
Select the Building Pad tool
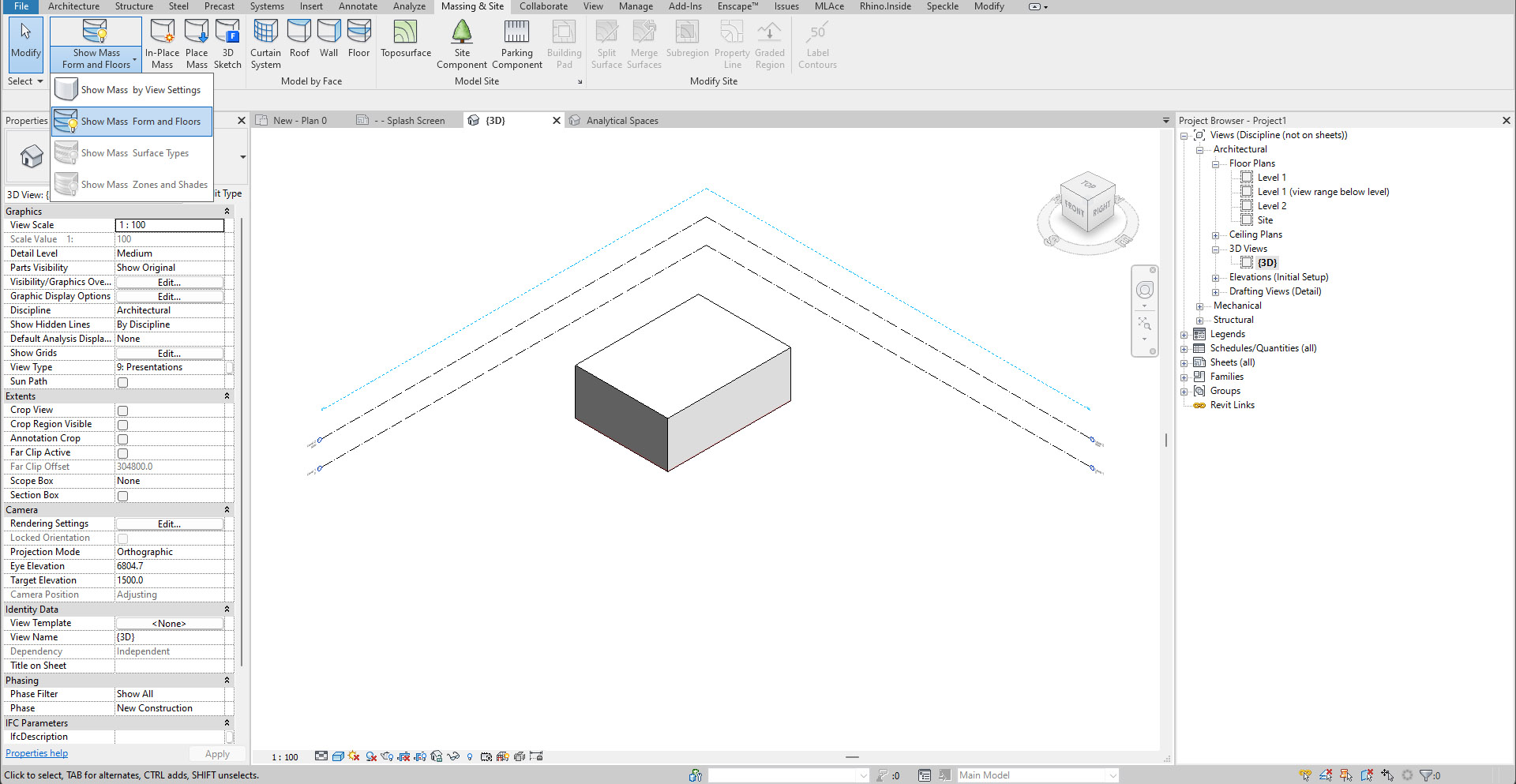tap(564, 39)
